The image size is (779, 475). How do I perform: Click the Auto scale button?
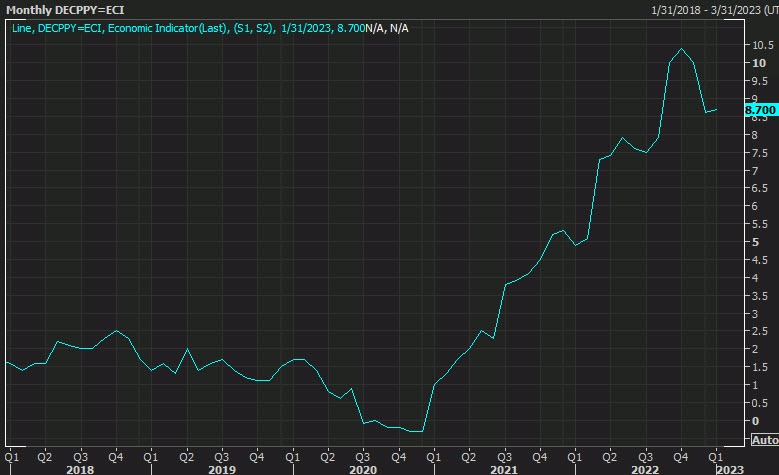763,439
